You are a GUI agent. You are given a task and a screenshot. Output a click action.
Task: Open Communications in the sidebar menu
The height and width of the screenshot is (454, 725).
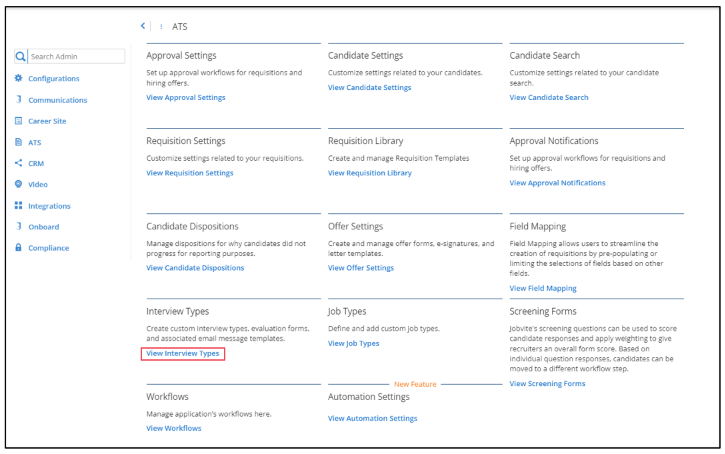pos(57,100)
